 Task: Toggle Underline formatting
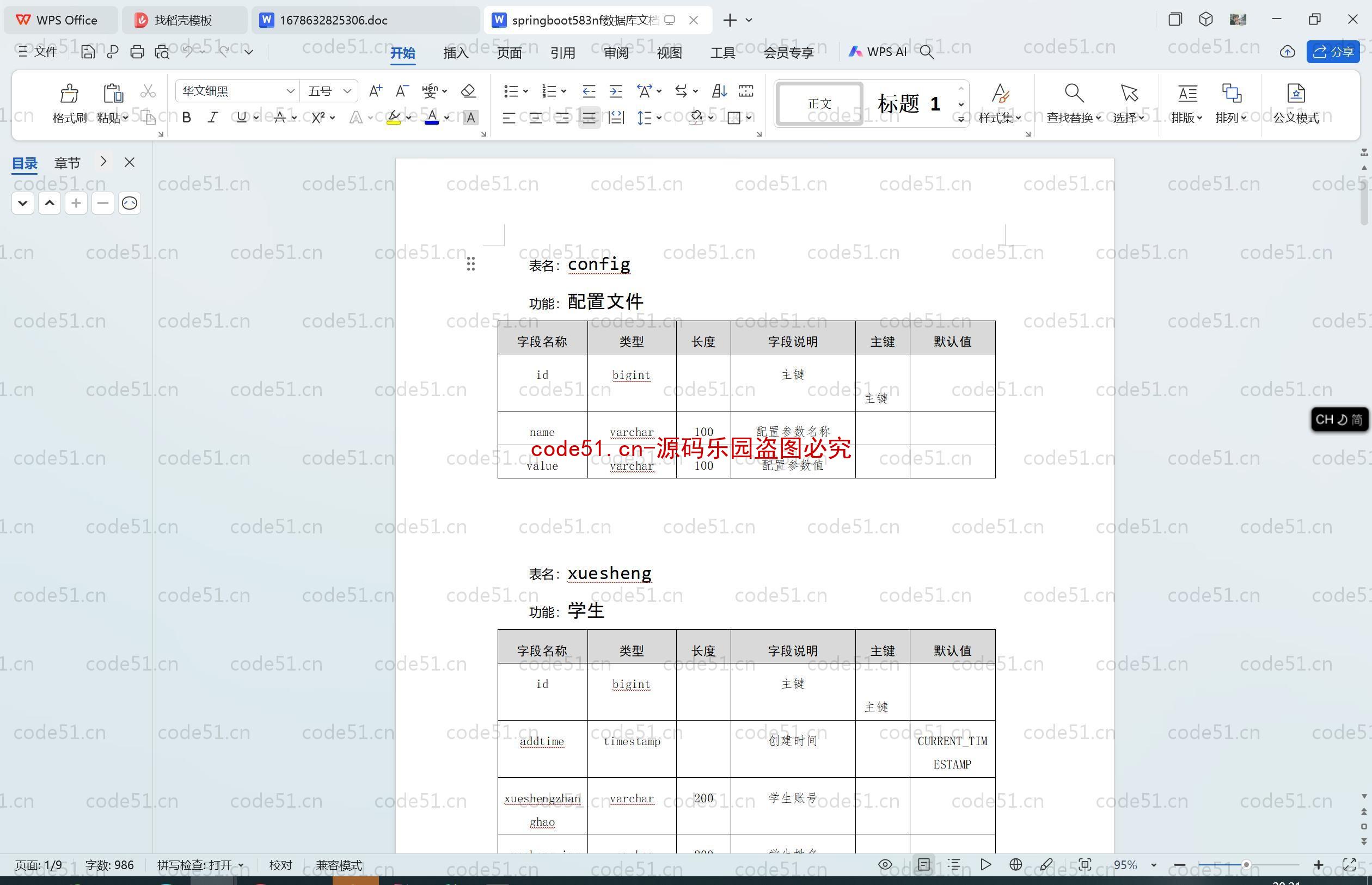point(241,118)
